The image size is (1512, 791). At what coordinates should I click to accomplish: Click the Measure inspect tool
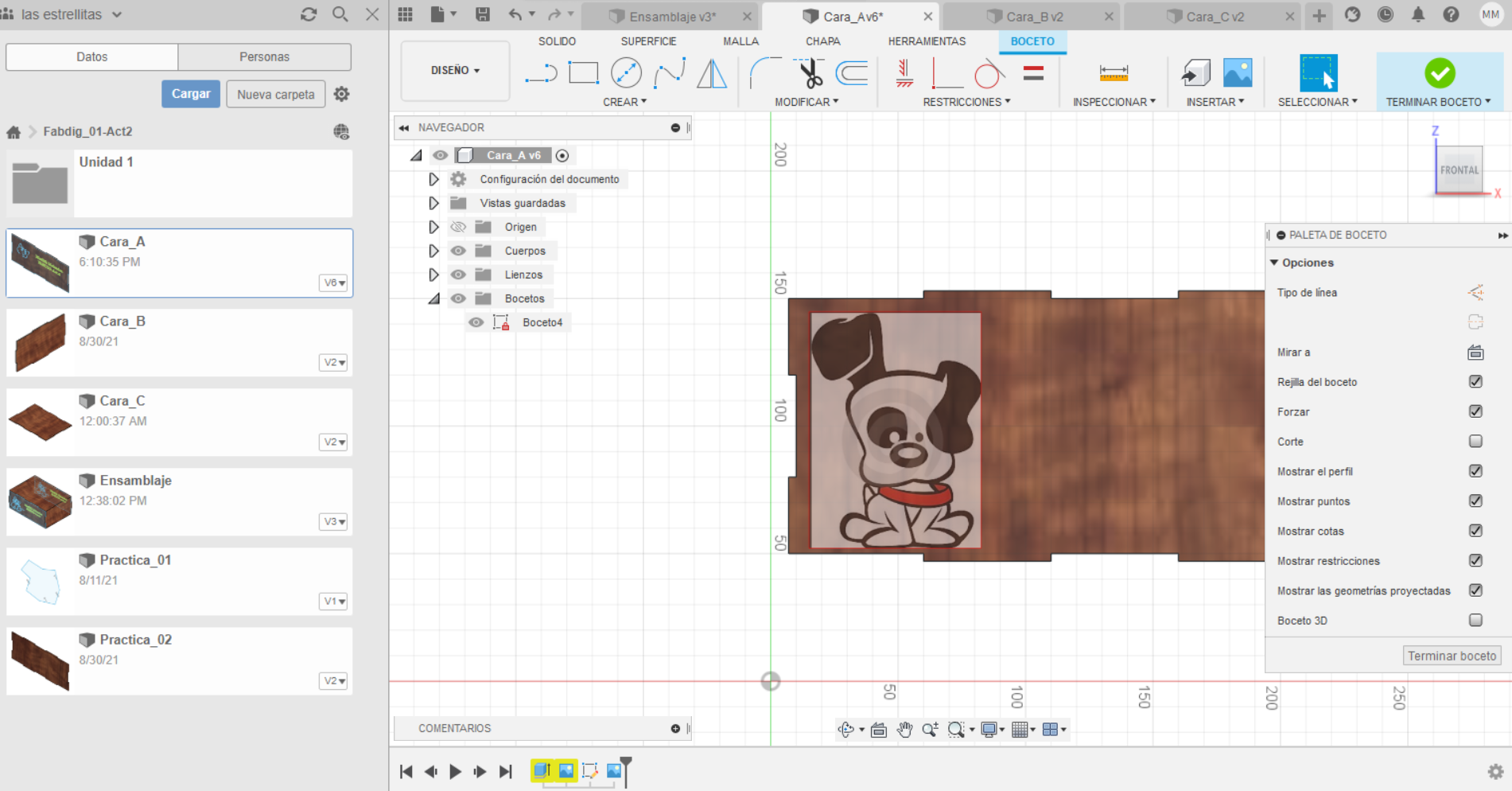pos(1114,73)
